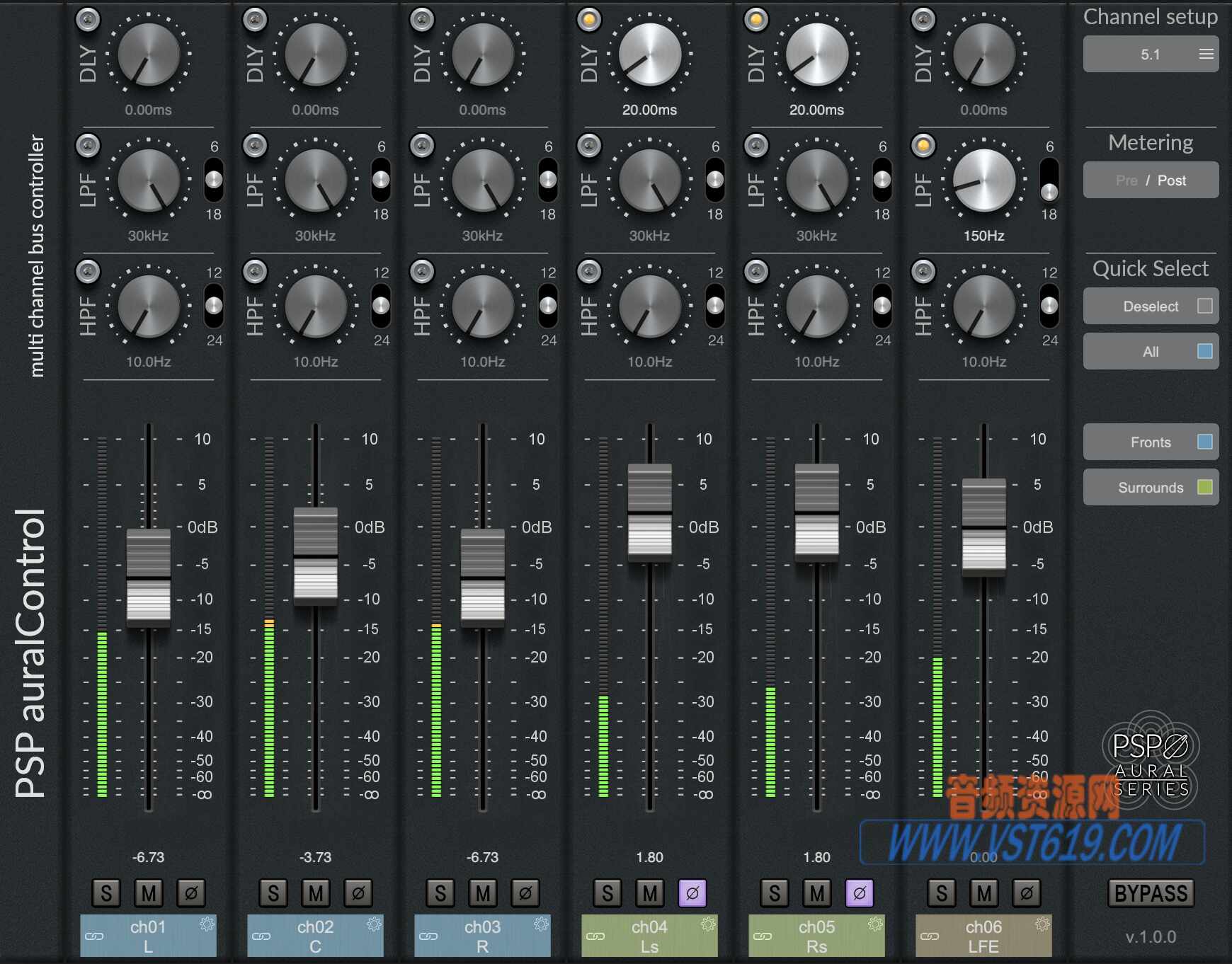Click the link icon on ch01 L
This screenshot has height=964, width=1232.
(x=94, y=936)
